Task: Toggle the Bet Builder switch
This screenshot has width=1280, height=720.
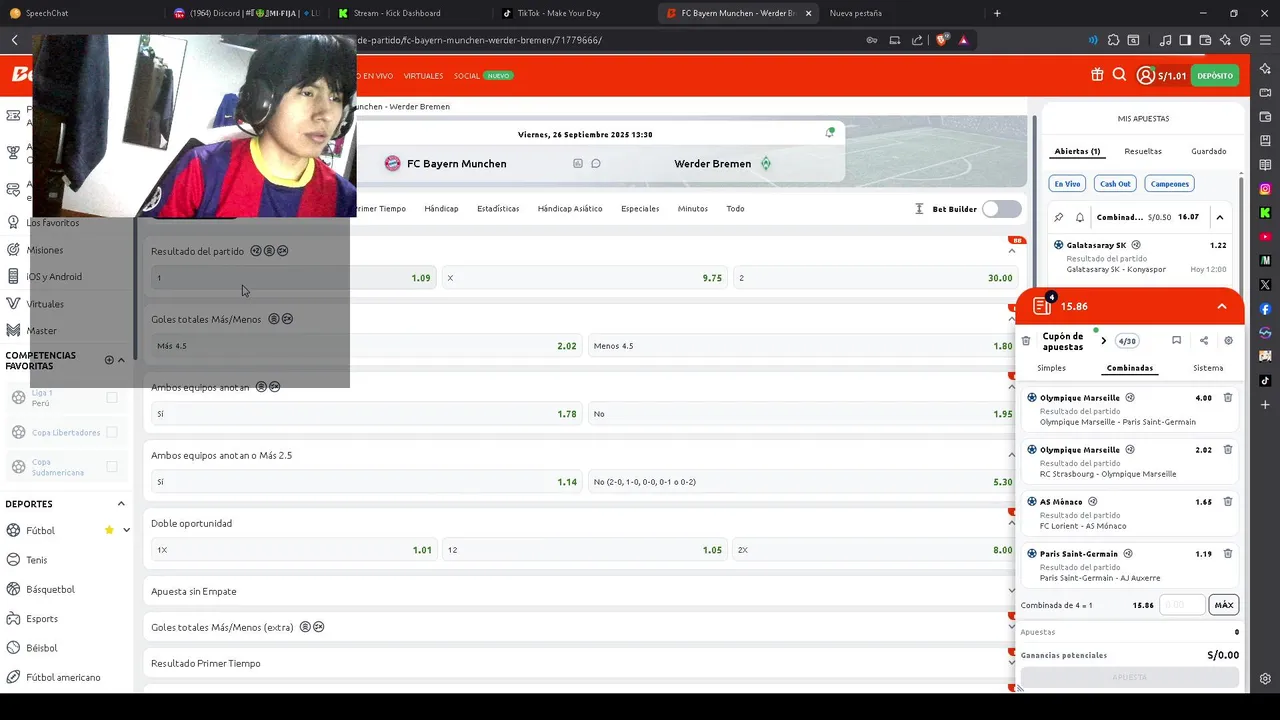Action: 1001,209
